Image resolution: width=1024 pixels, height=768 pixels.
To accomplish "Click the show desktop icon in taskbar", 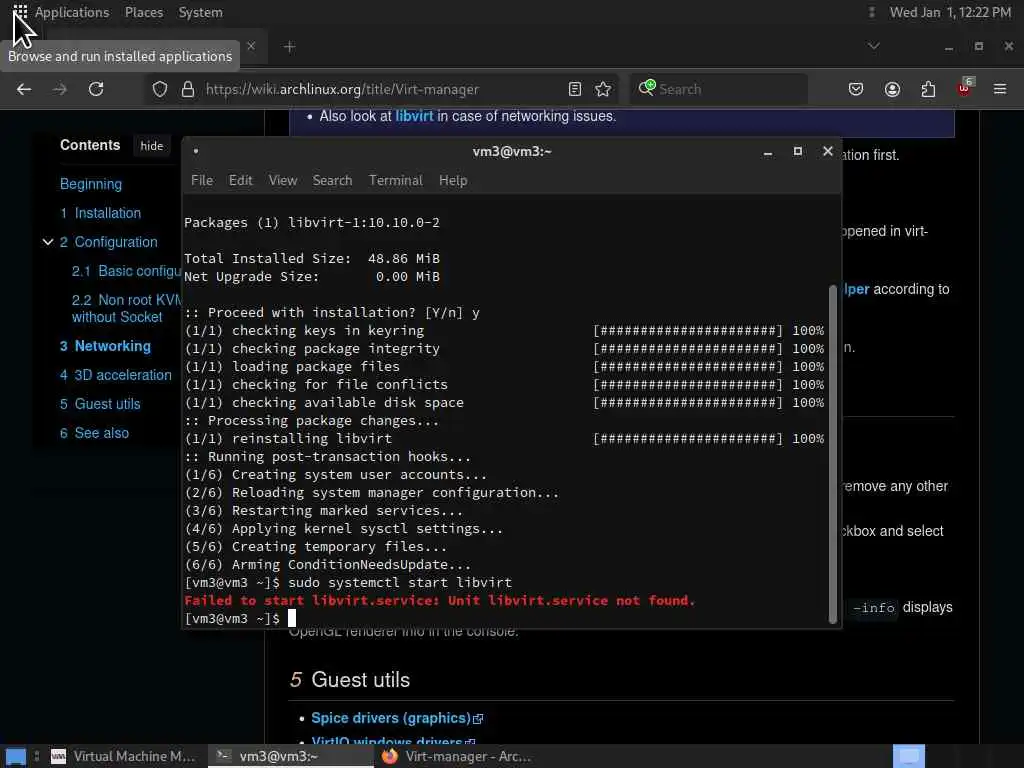I will pos(15,756).
